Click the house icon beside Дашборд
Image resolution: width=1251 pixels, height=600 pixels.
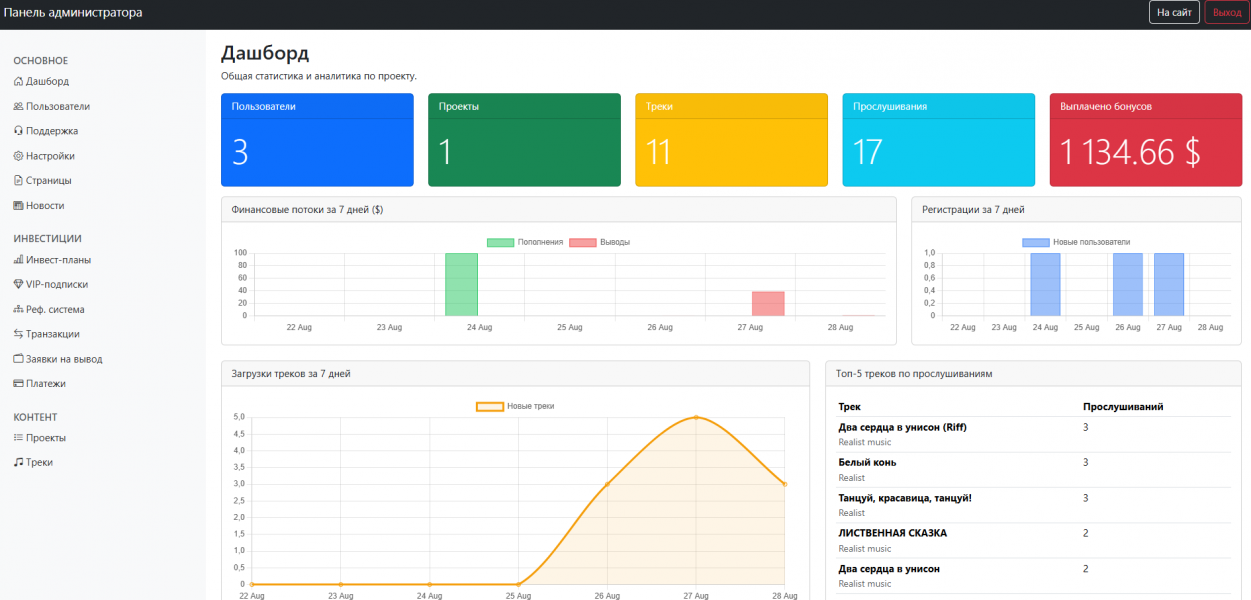tap(18, 82)
